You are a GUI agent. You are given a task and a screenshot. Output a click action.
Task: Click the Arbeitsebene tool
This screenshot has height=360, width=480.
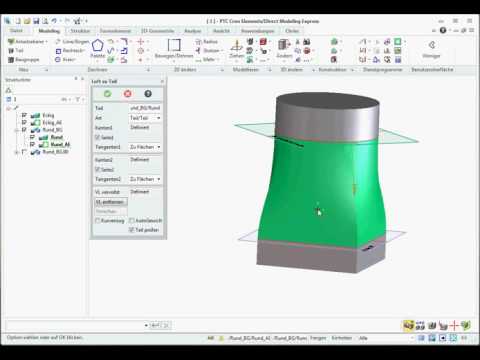click(x=28, y=42)
